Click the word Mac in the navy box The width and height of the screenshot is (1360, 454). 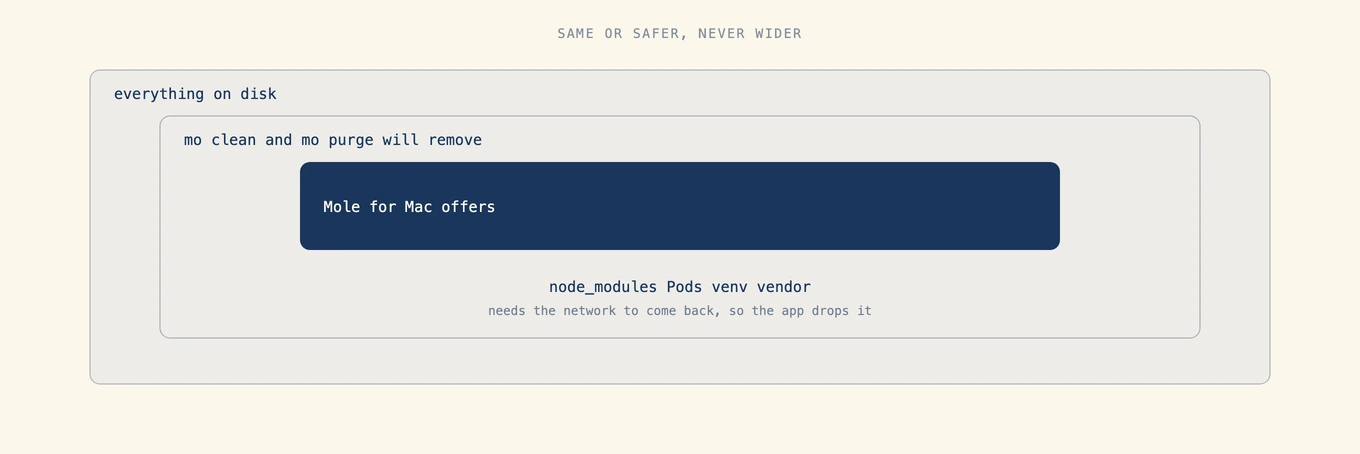pos(418,207)
